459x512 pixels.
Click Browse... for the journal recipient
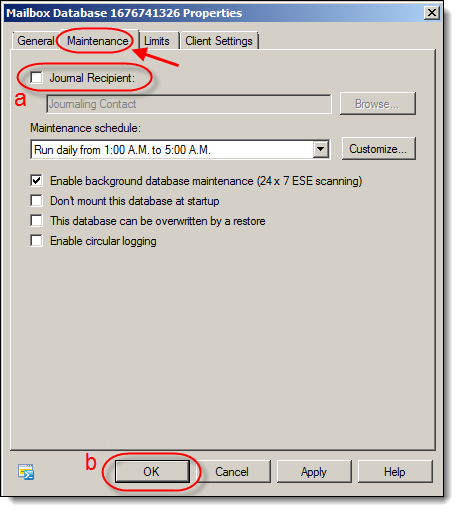(377, 104)
